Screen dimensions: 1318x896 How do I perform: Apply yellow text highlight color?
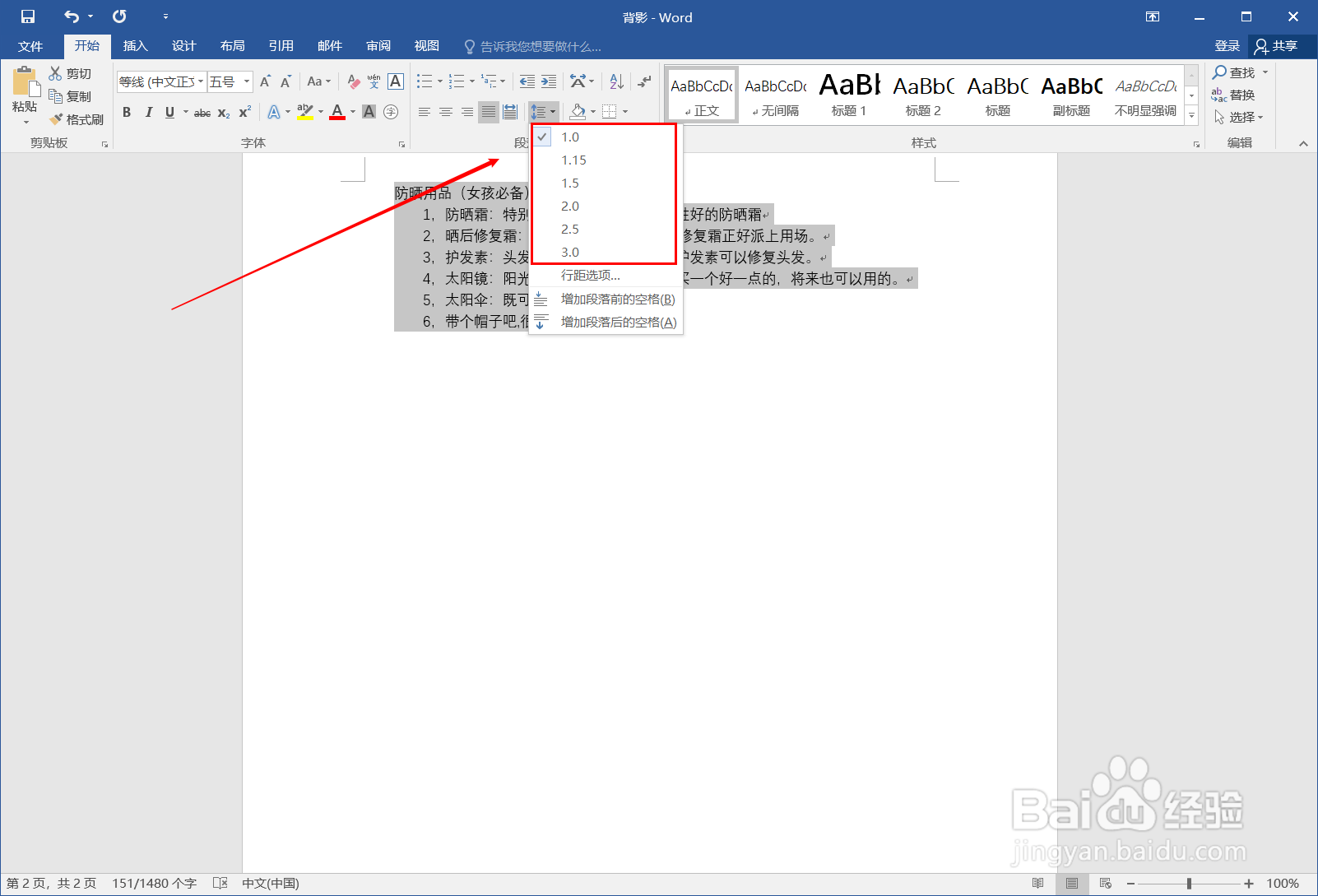(x=304, y=112)
